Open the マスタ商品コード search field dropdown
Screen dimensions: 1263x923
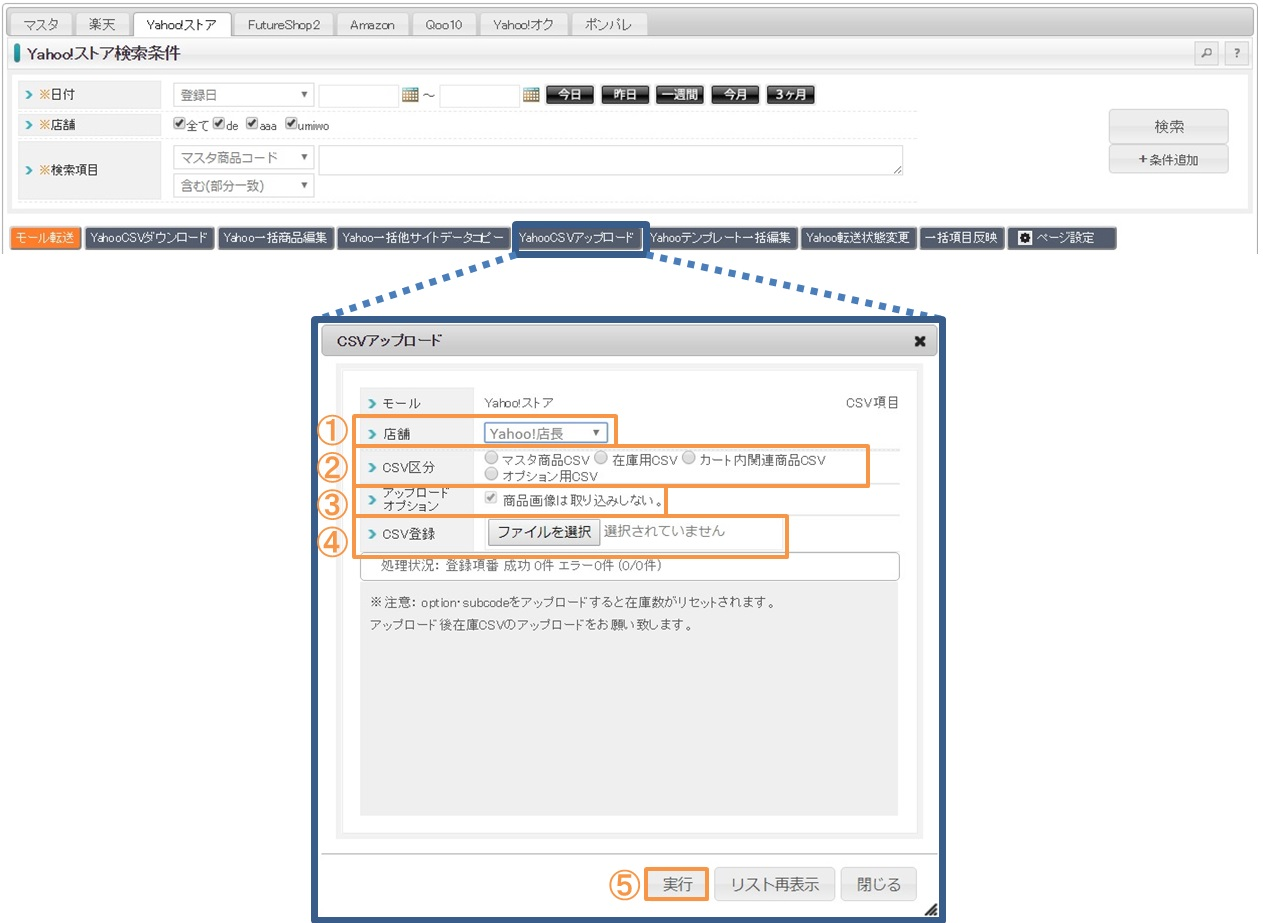click(243, 157)
